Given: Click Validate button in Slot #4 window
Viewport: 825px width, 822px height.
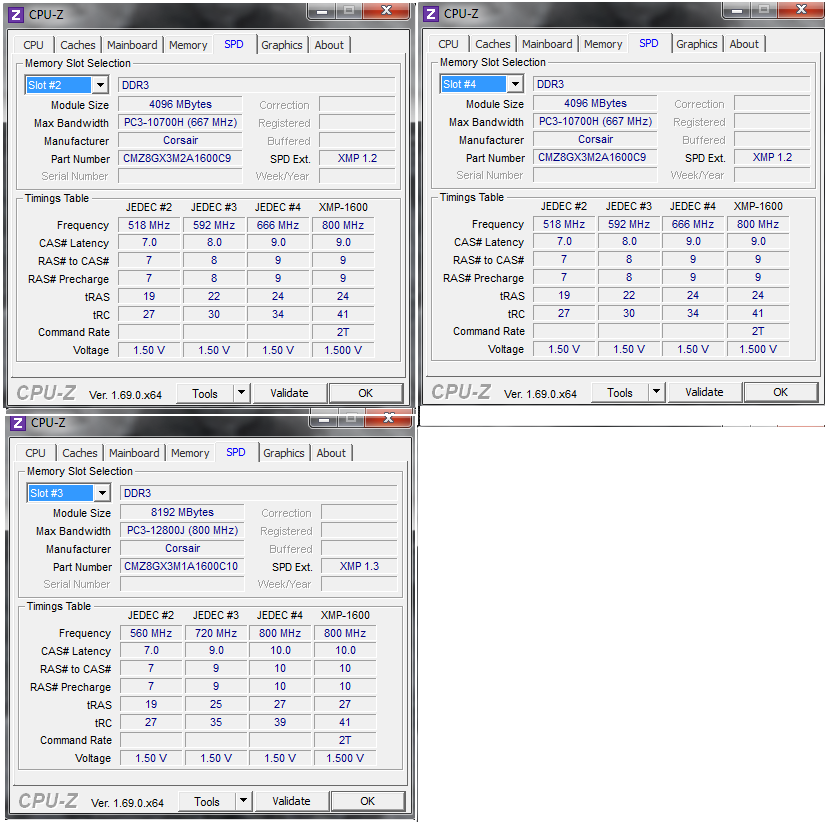Looking at the screenshot, I should click(x=705, y=392).
